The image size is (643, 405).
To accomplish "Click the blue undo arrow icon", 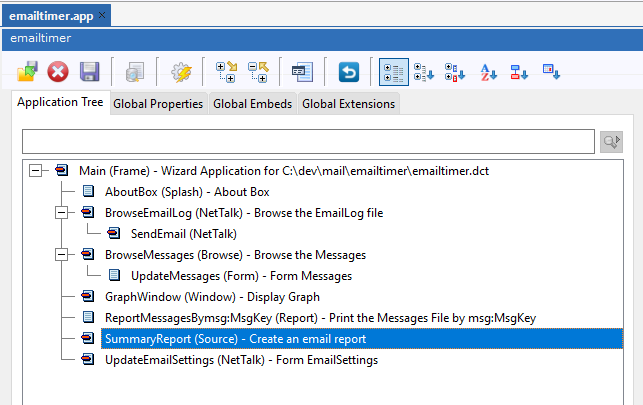I will click(348, 72).
